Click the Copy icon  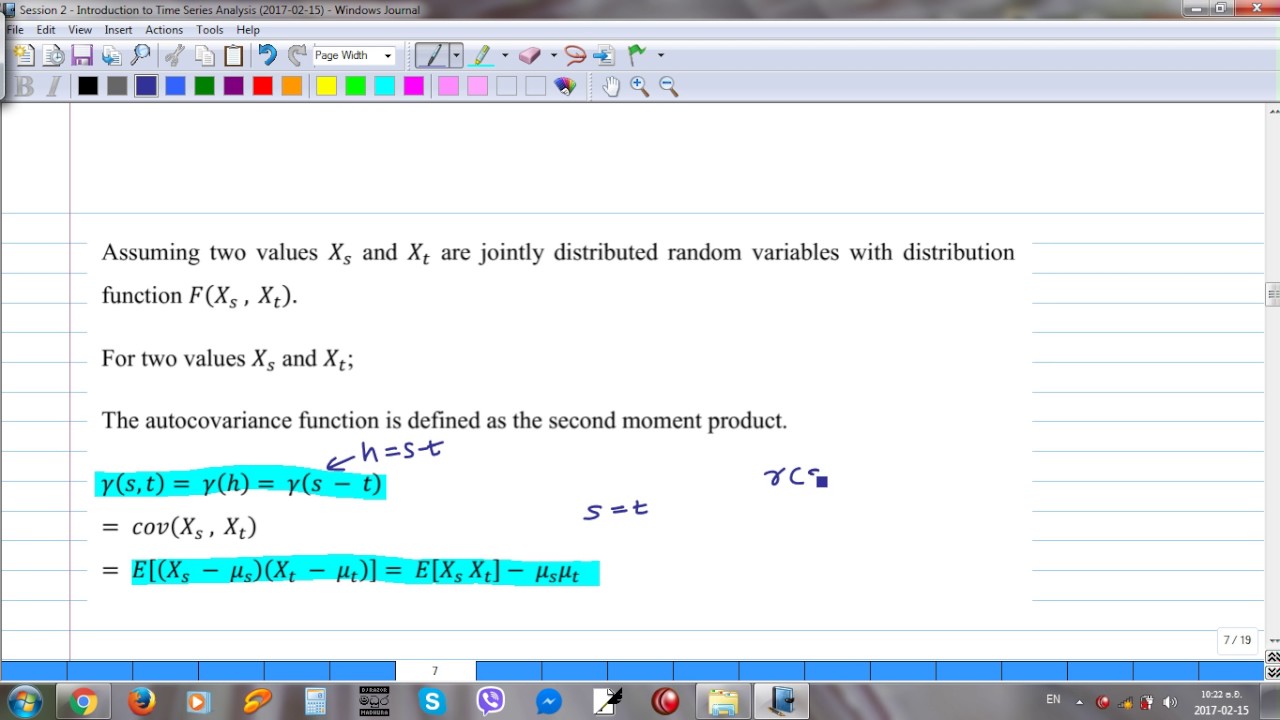tap(205, 56)
